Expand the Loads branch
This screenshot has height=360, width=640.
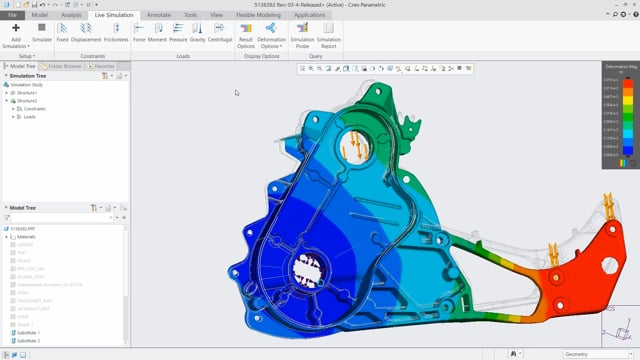[13, 117]
